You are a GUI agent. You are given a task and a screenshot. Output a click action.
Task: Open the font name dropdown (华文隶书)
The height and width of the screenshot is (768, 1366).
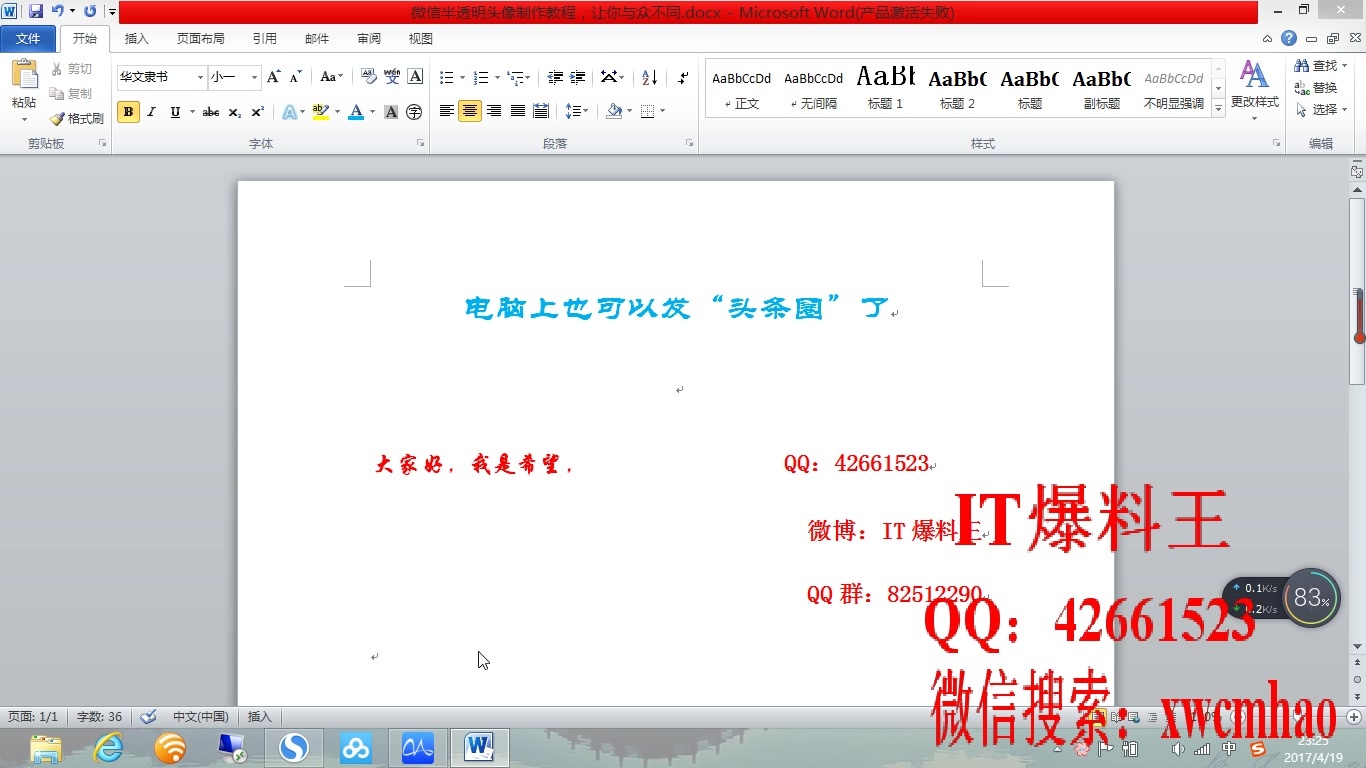point(200,77)
